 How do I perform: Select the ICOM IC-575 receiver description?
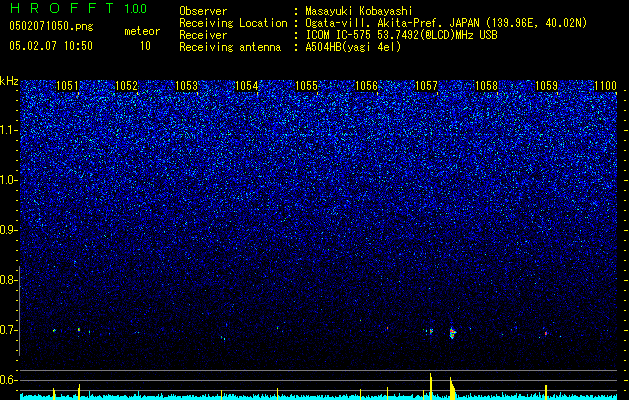pos(401,35)
